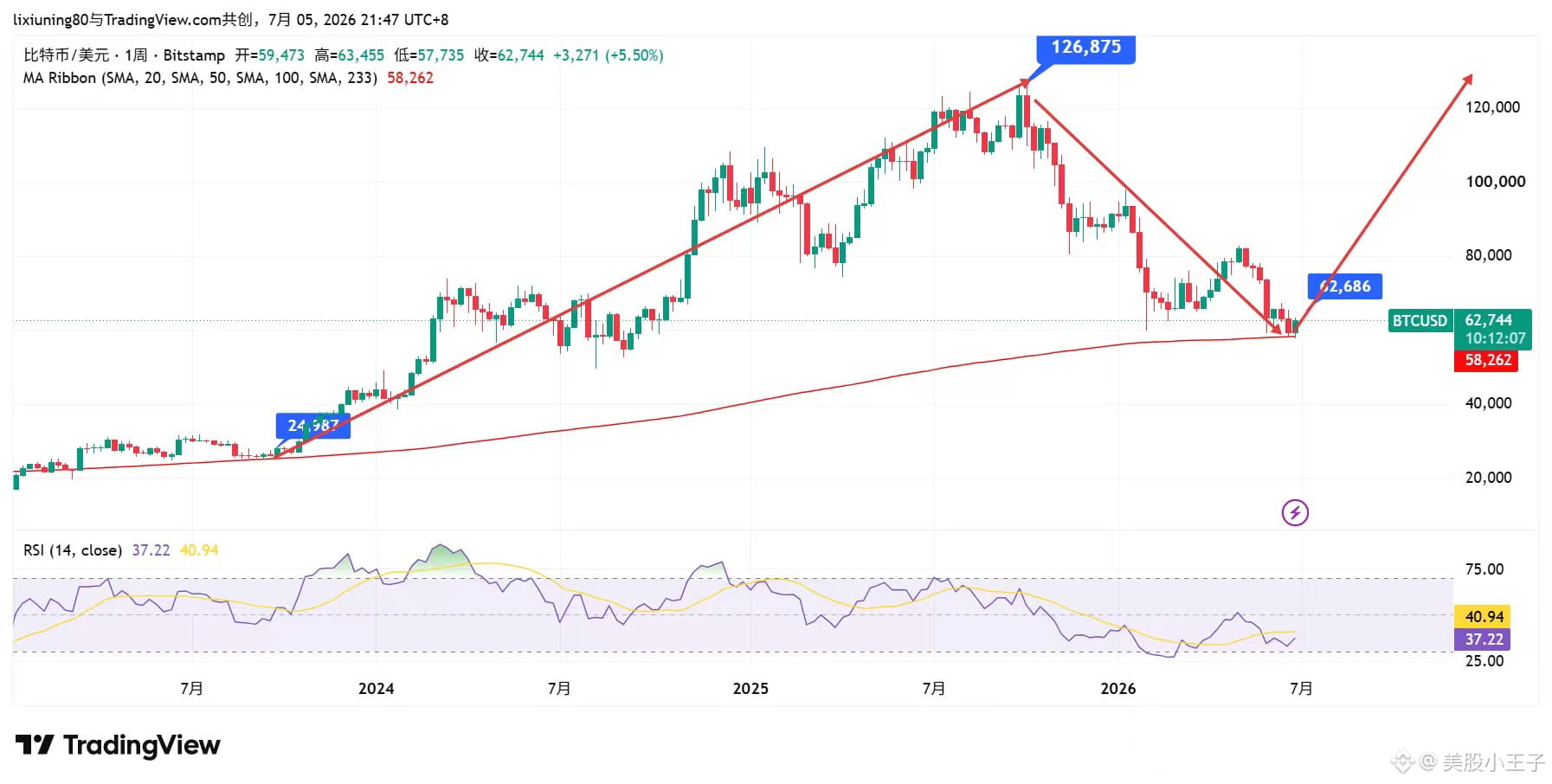
Task: Click the purple lightning bolt event icon
Action: [x=1295, y=512]
